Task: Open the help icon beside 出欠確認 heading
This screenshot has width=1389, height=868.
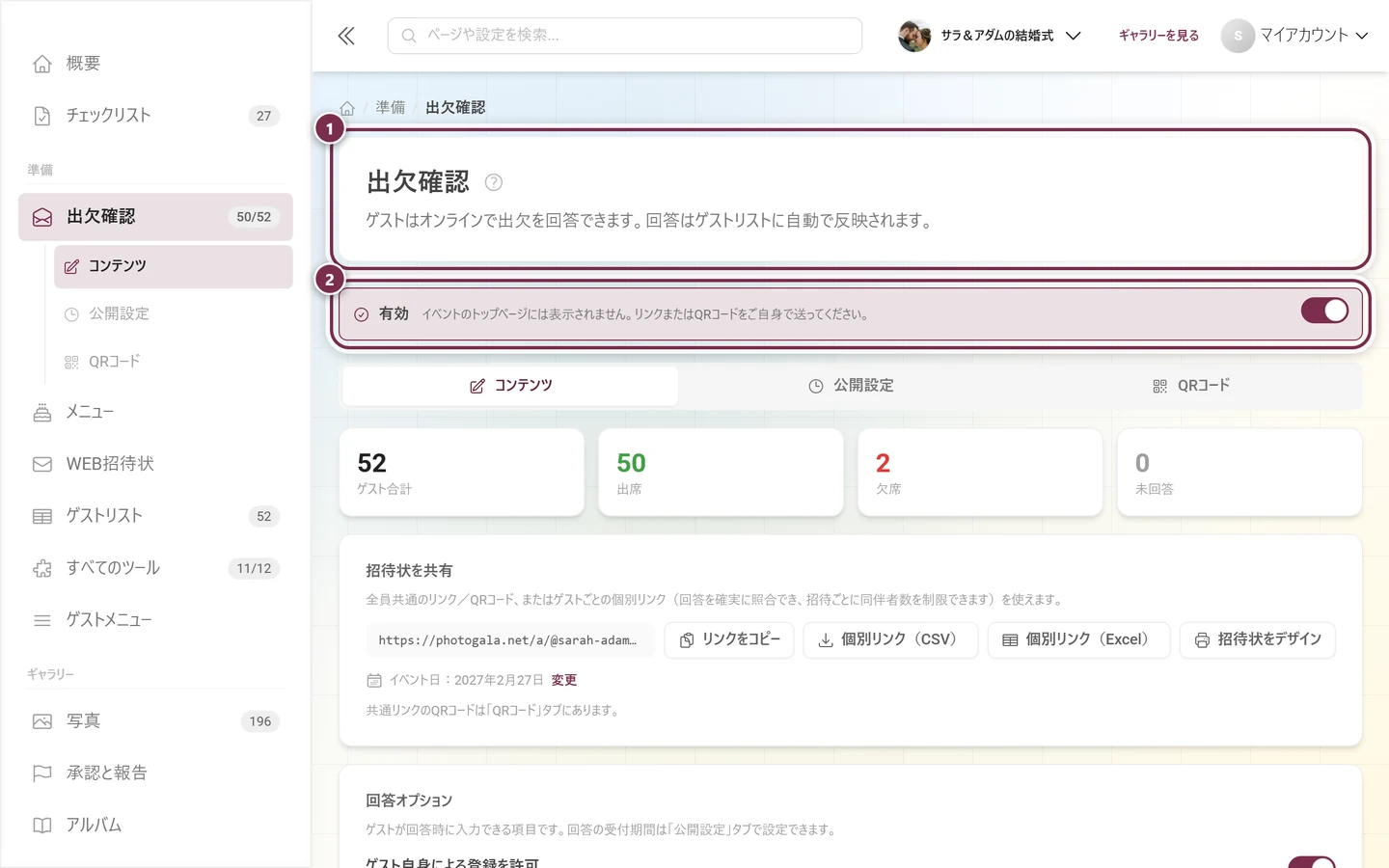Action: pyautogui.click(x=494, y=182)
